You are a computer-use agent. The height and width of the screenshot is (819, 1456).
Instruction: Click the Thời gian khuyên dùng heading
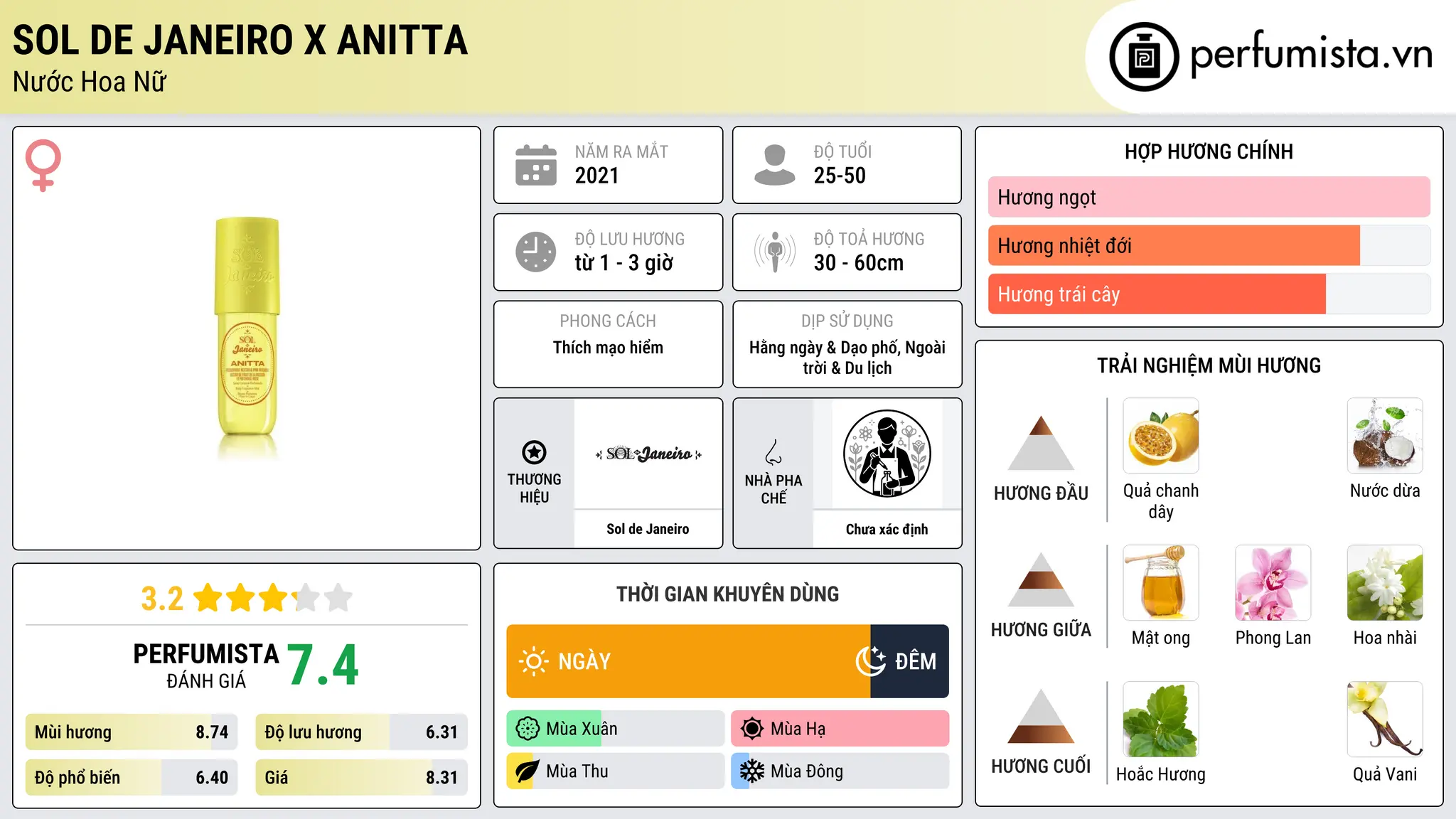(x=727, y=594)
